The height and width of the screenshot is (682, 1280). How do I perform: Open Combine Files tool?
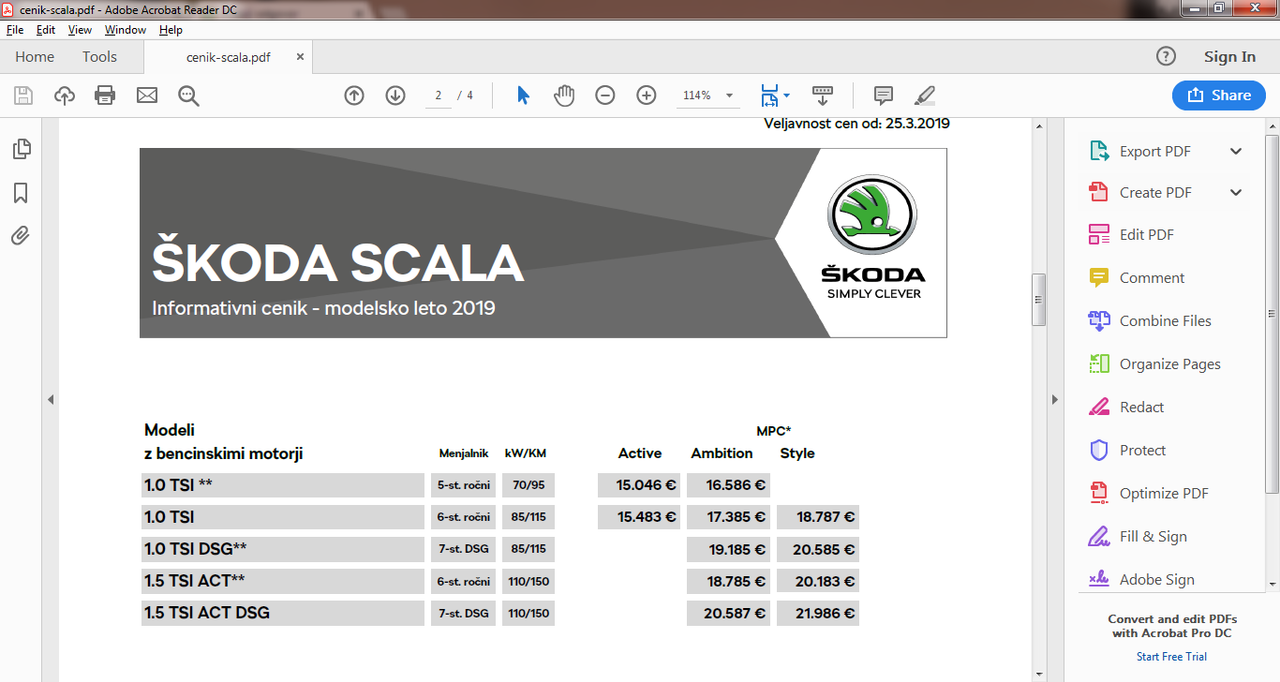click(x=1150, y=320)
